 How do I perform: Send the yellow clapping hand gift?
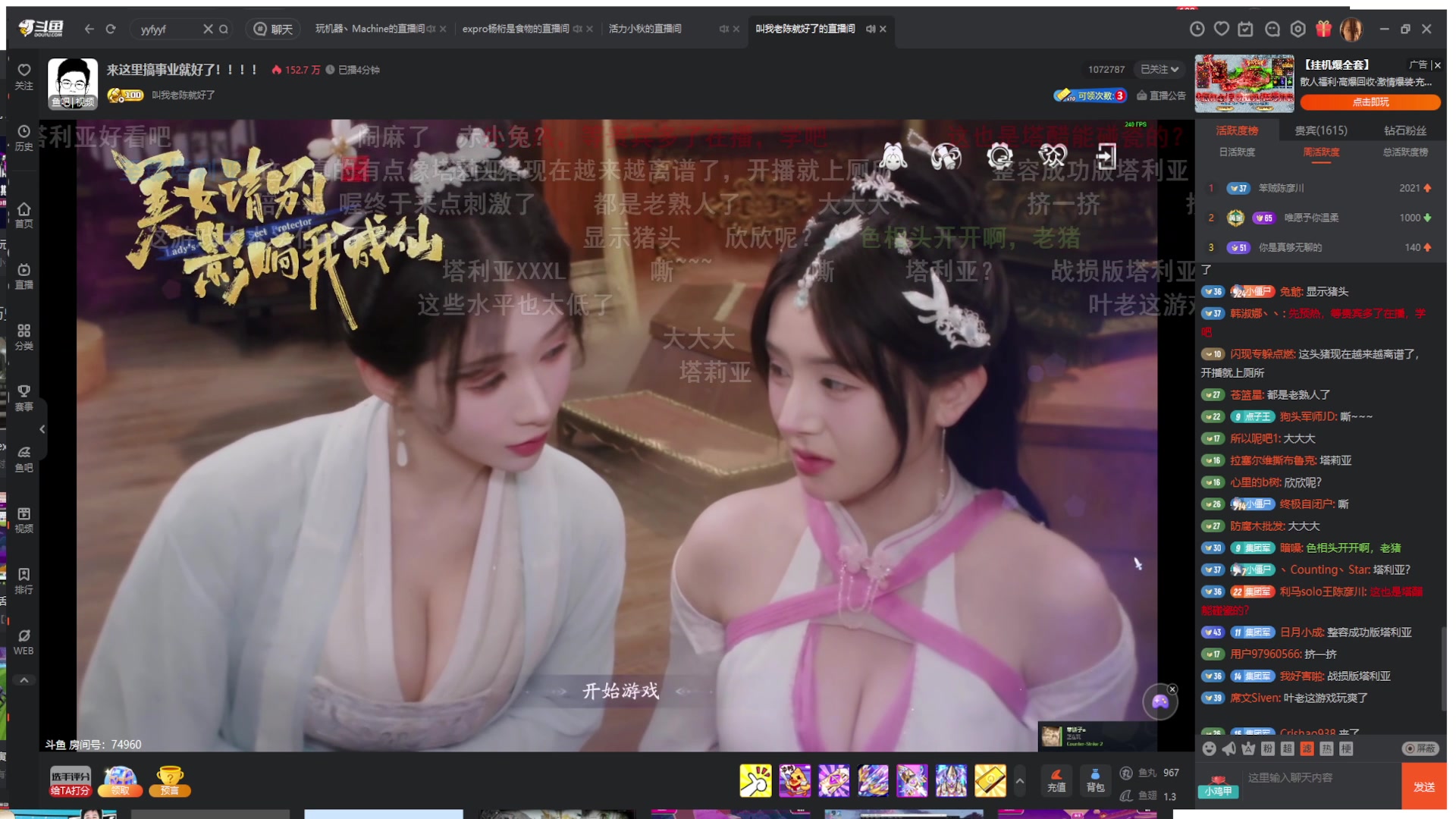coord(755,780)
